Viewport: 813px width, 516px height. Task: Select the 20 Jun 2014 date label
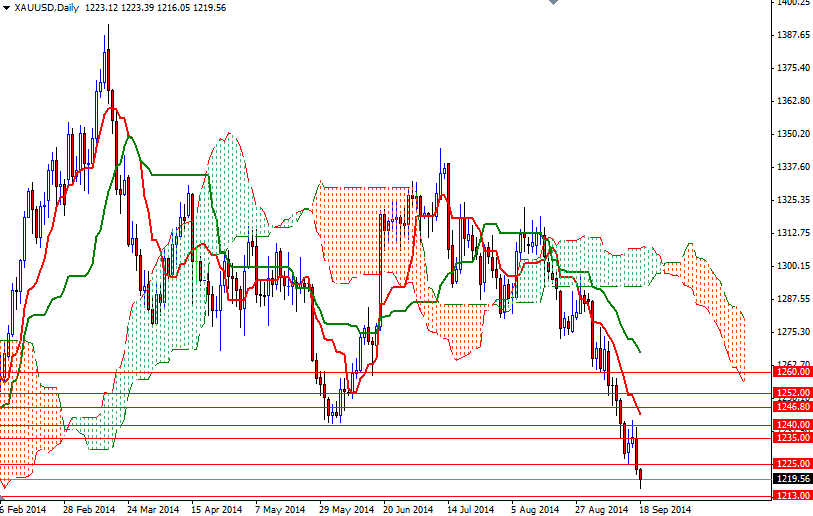[407, 509]
